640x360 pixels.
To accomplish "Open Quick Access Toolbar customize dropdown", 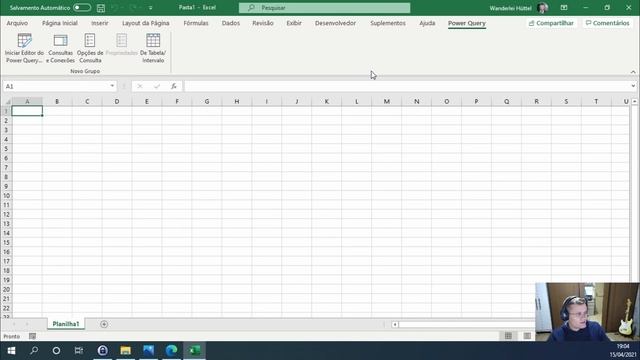I will [151, 8].
